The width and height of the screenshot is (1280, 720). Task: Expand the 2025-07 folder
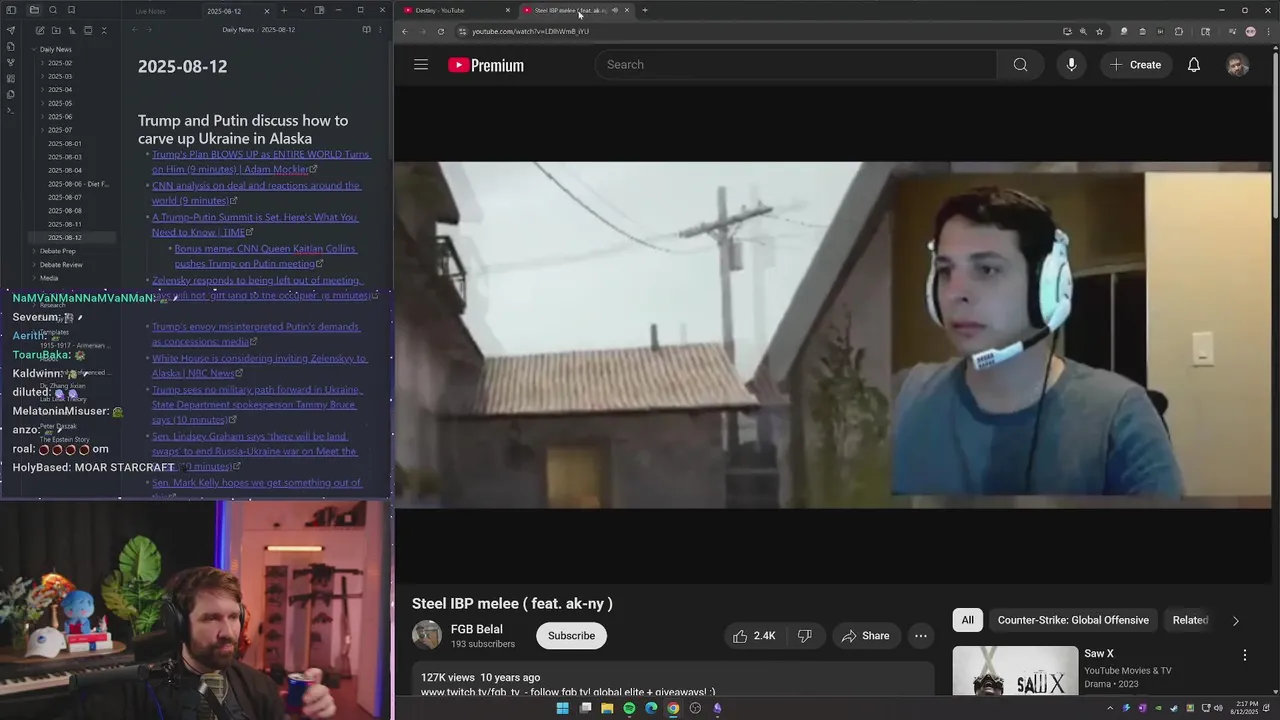pos(42,130)
